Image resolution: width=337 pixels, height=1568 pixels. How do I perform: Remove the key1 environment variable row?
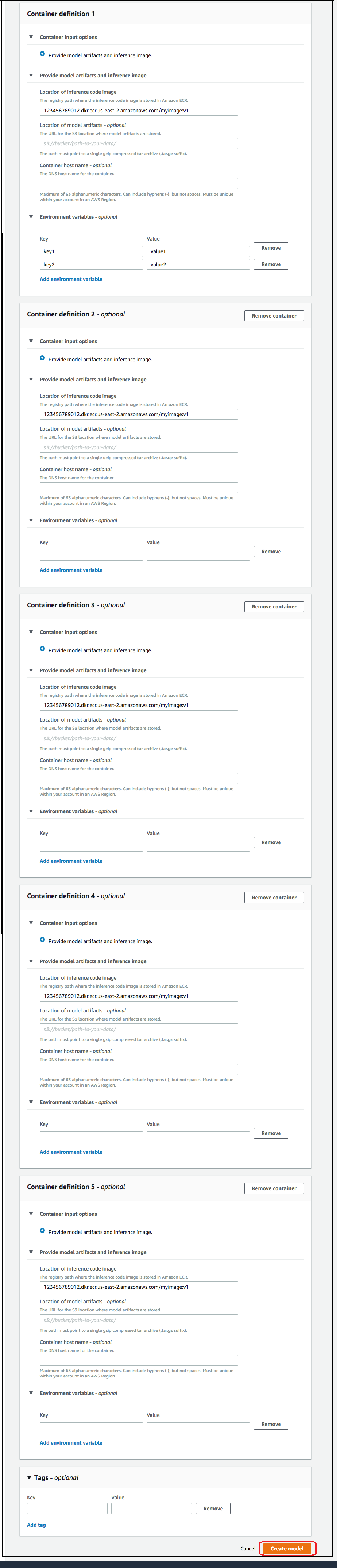point(271,248)
